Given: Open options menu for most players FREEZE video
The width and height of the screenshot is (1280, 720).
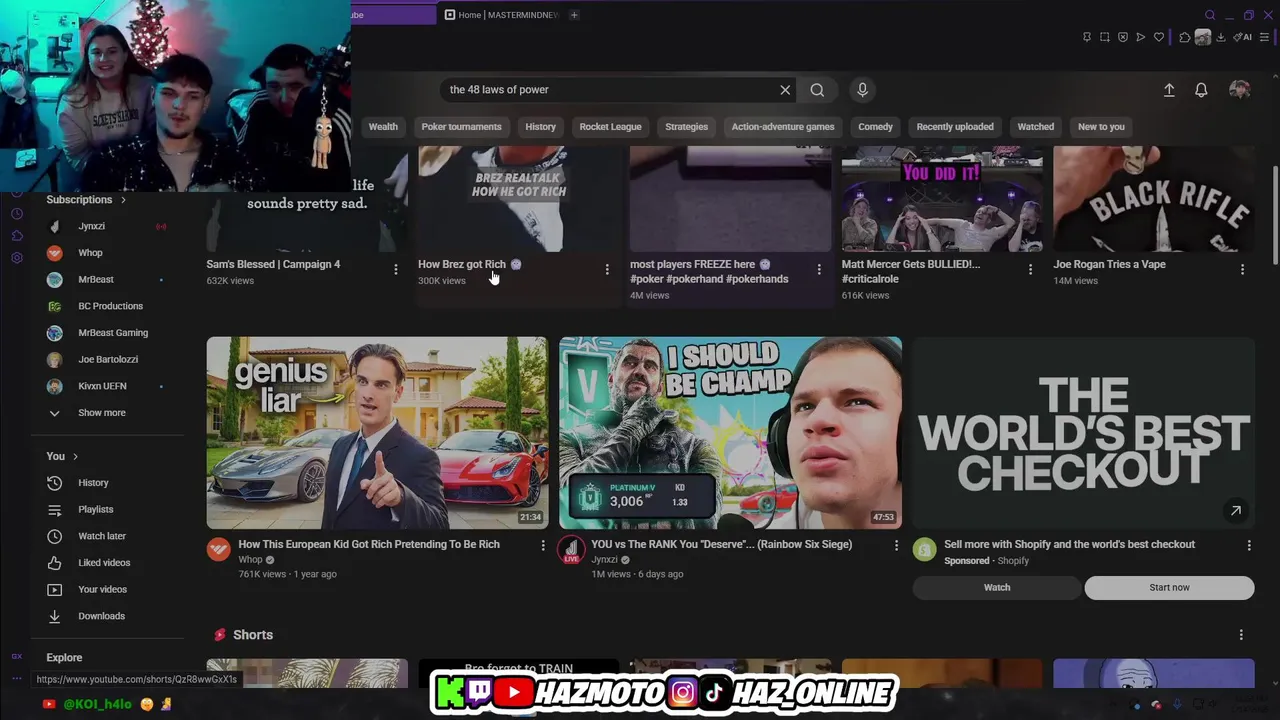Looking at the screenshot, I should [819, 269].
